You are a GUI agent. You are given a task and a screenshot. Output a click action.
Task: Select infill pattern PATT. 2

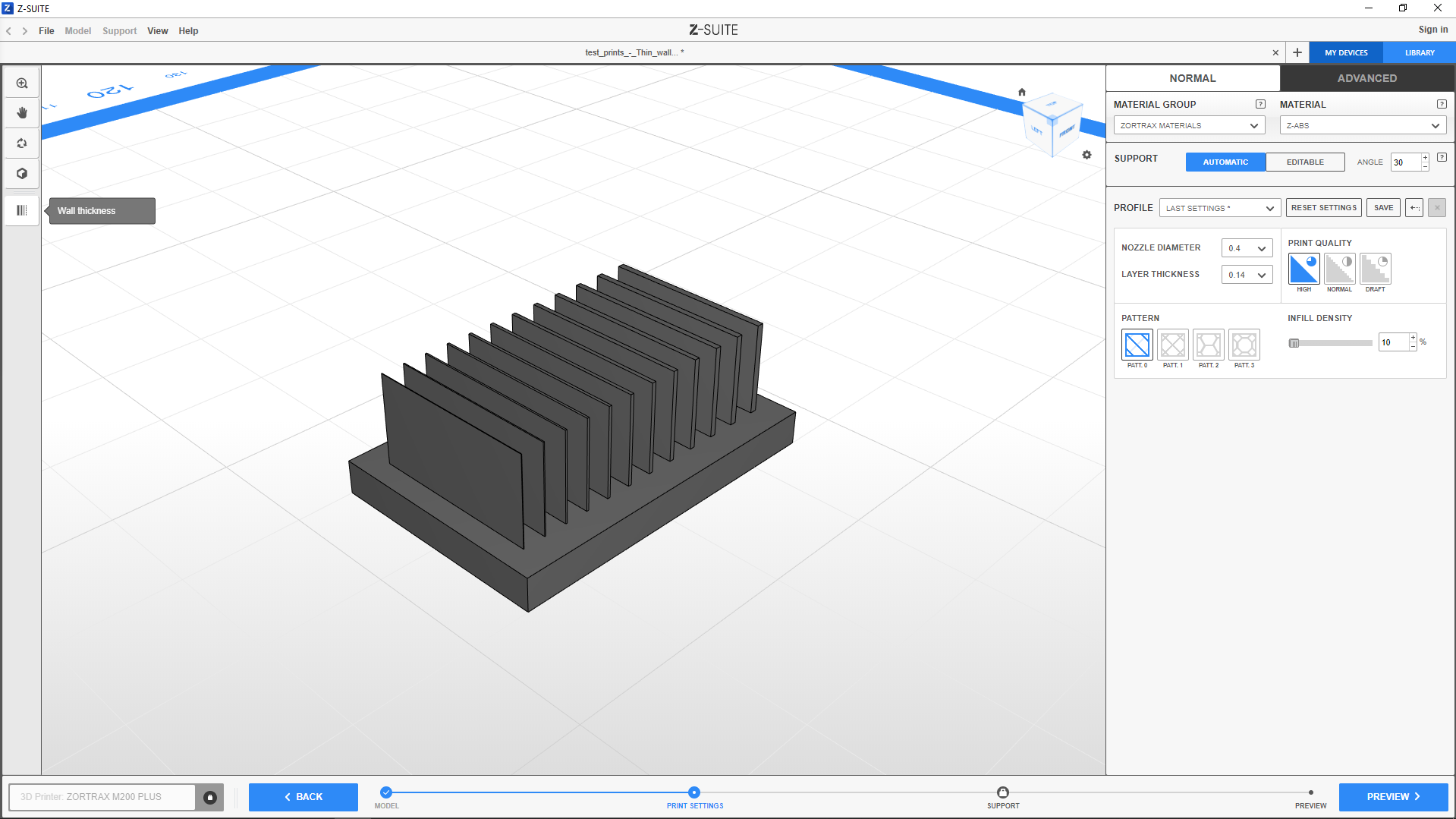point(1208,345)
